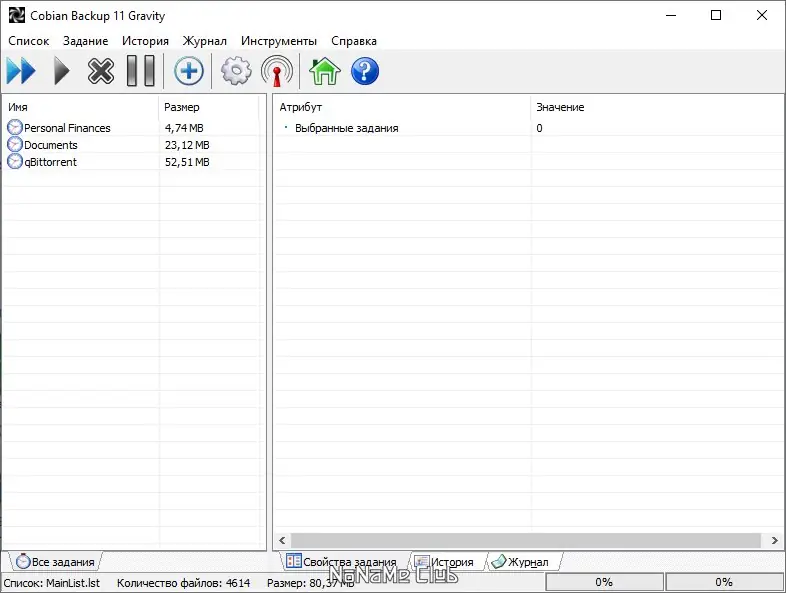Viewport: 786px width, 593px height.
Task: Click the Значение column header
Action: click(657, 107)
